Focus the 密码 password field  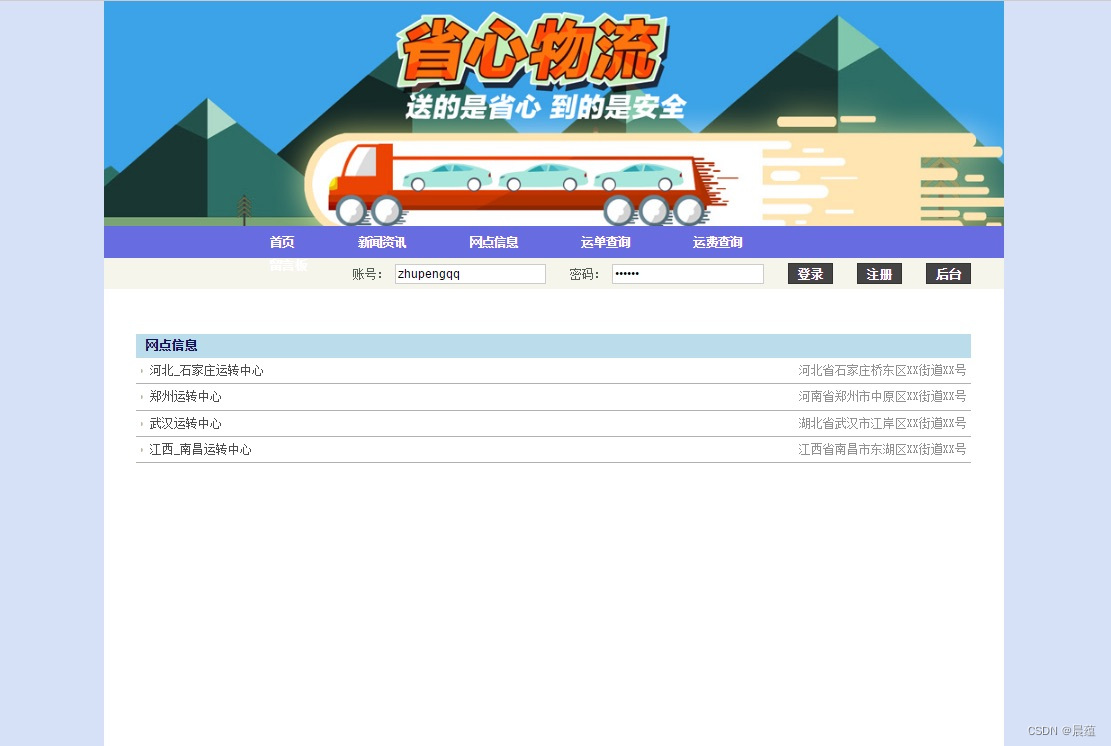click(688, 273)
